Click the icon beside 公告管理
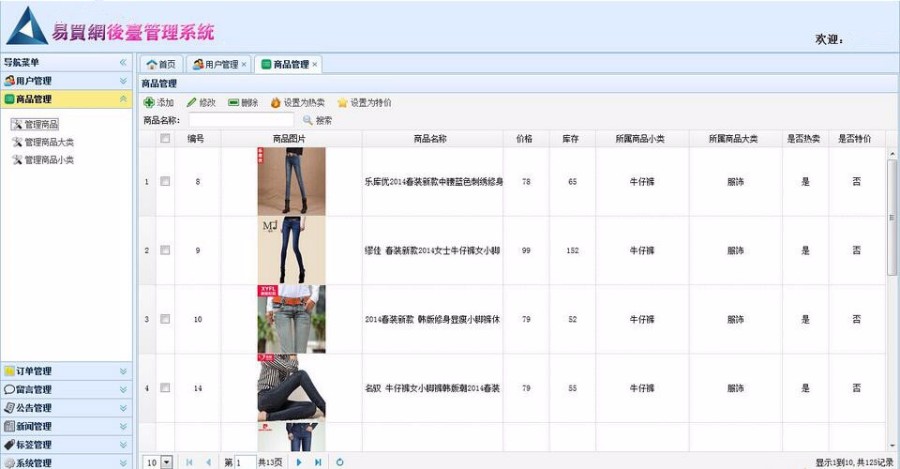 (x=9, y=408)
